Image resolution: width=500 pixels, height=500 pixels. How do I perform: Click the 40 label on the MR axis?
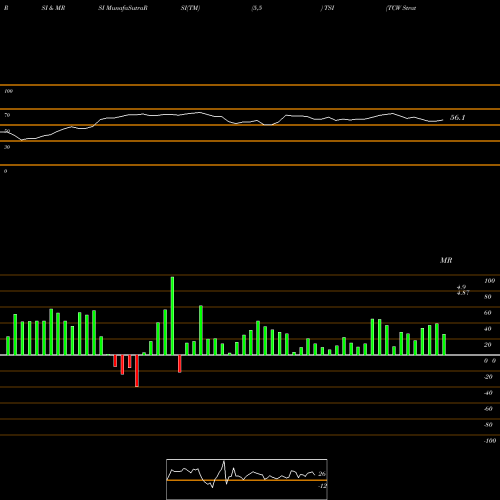(x=488, y=329)
